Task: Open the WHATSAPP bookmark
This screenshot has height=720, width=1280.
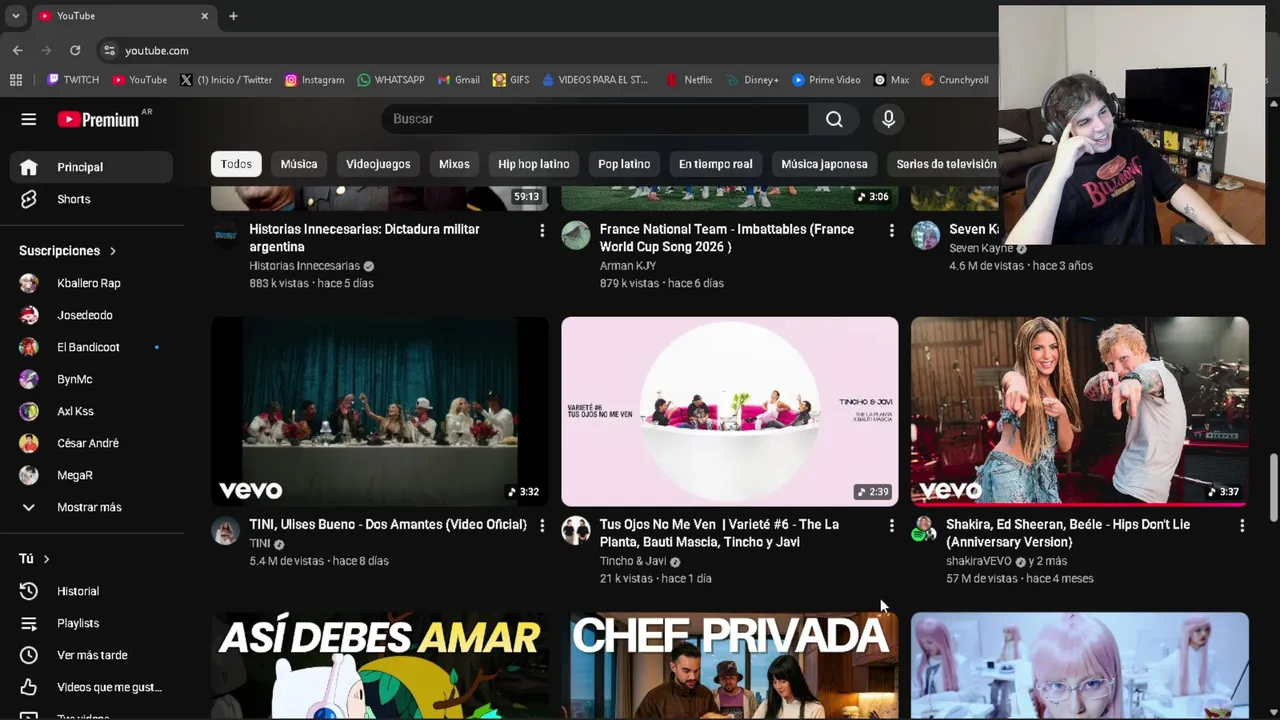Action: pos(391,80)
